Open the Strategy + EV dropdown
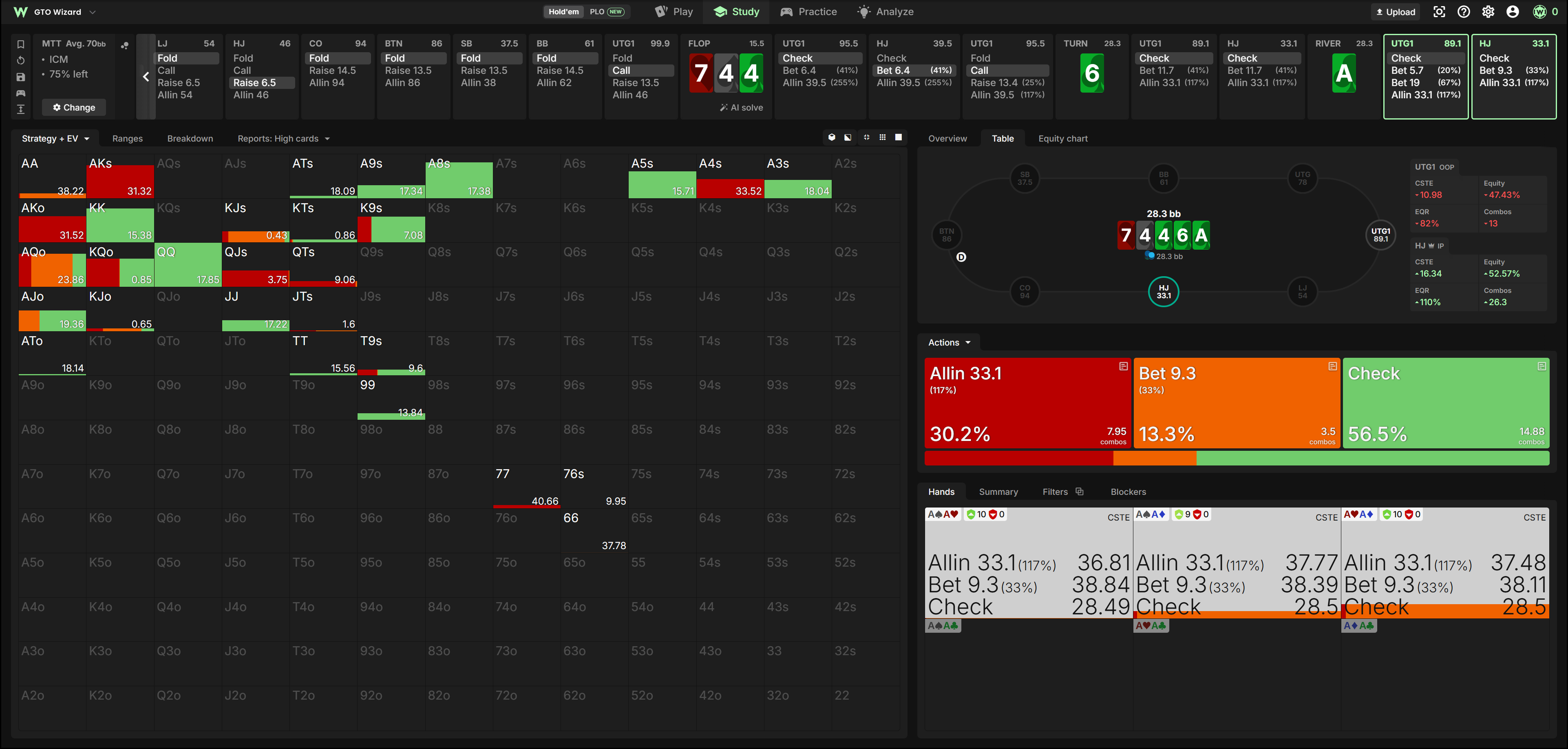This screenshot has width=1568, height=749. coord(55,138)
